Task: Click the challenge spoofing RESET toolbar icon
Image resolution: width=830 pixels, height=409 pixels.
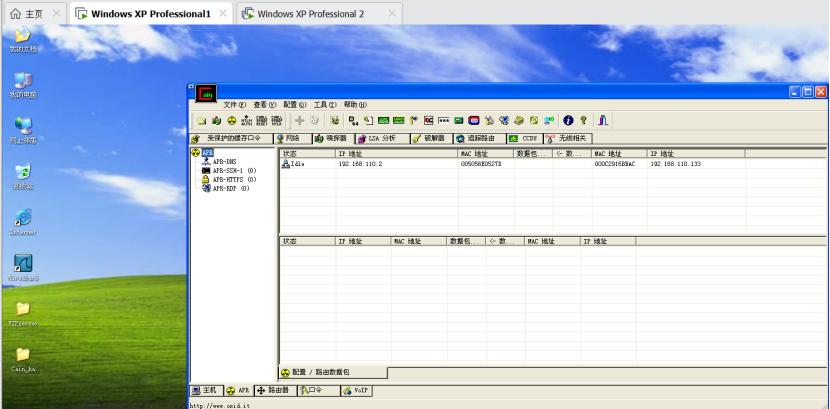Action: pos(261,121)
